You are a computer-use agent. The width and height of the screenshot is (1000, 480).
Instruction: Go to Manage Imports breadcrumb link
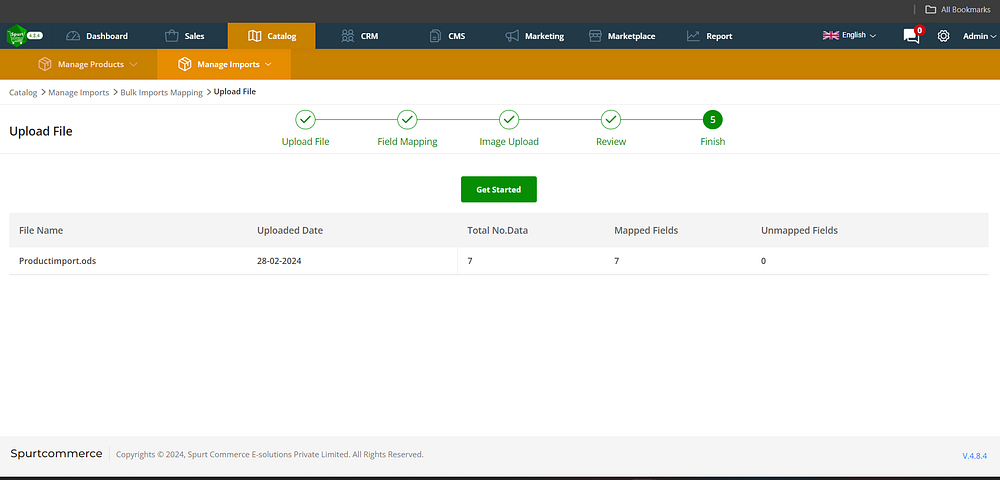click(x=78, y=92)
